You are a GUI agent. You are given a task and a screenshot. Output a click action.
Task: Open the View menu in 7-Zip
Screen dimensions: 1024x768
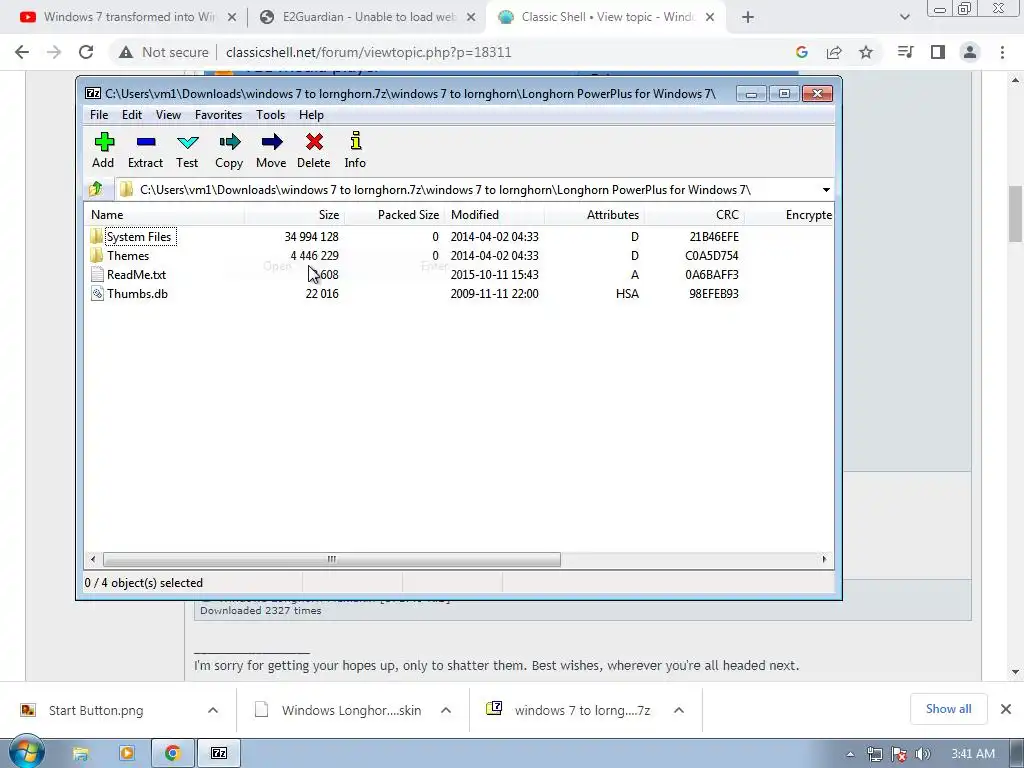click(168, 115)
